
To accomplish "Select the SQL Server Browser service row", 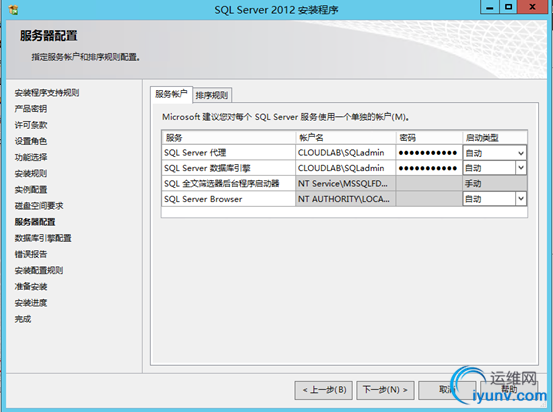I will click(229, 199).
